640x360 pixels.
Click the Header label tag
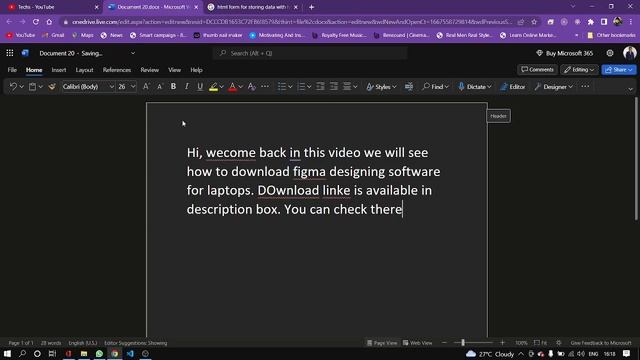coord(498,116)
